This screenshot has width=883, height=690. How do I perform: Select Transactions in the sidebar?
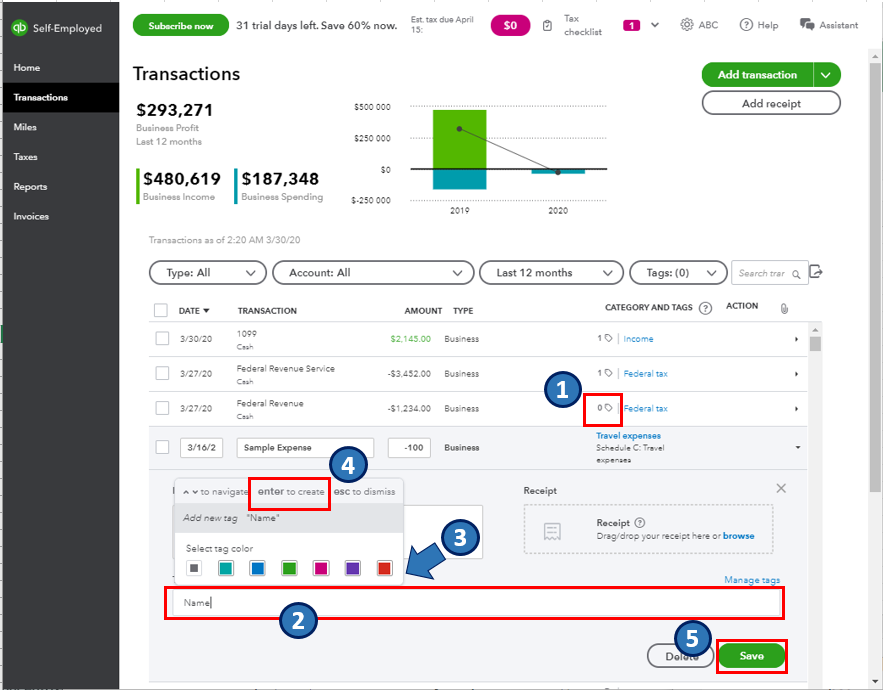pos(61,97)
